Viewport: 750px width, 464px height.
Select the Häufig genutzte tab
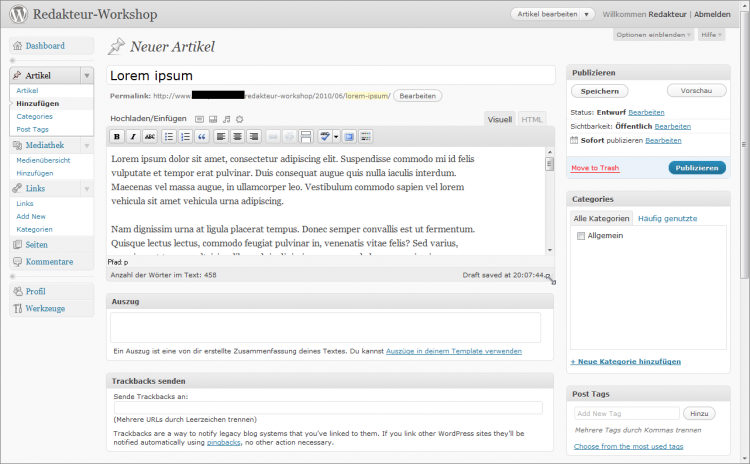pyautogui.click(x=667, y=219)
